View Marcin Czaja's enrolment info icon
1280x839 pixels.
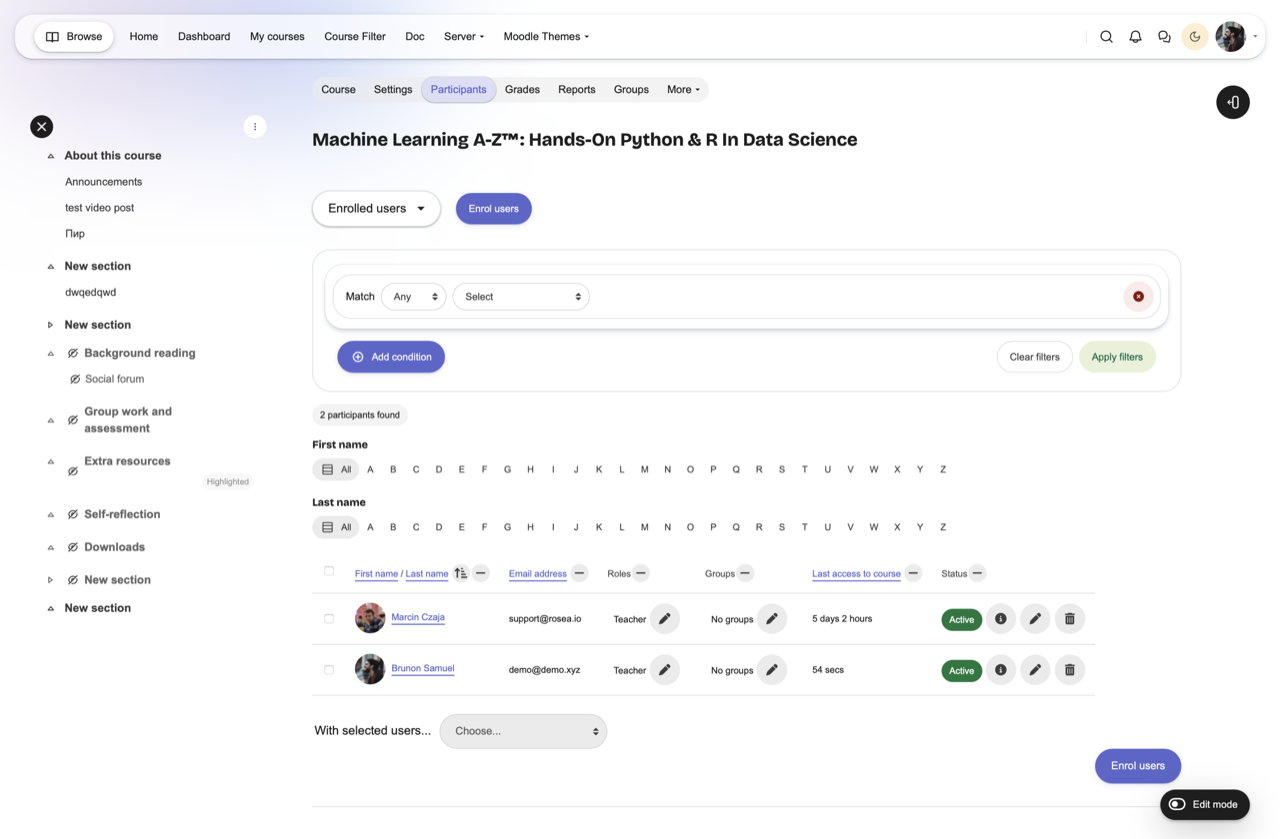point(1000,619)
